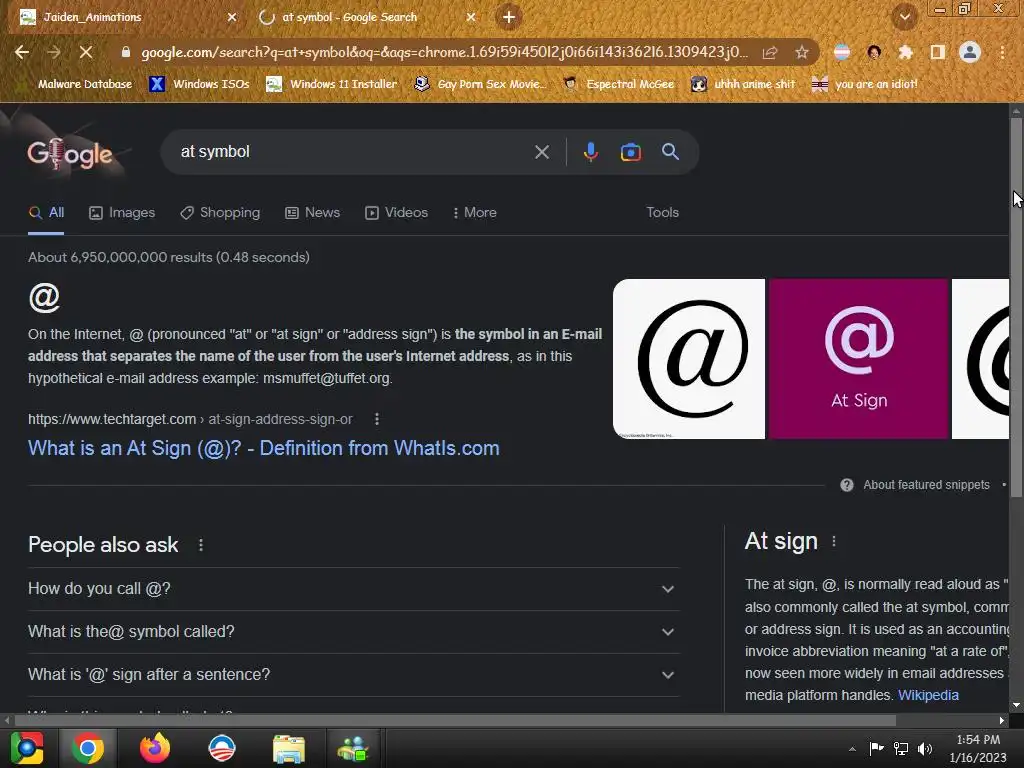The width and height of the screenshot is (1024, 768).
Task: Open Windows ISOs bookmark
Action: [199, 84]
